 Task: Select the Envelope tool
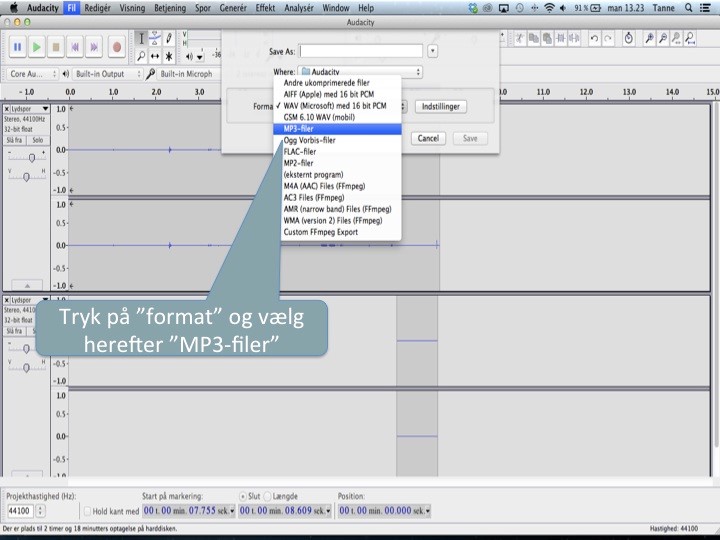coord(155,39)
